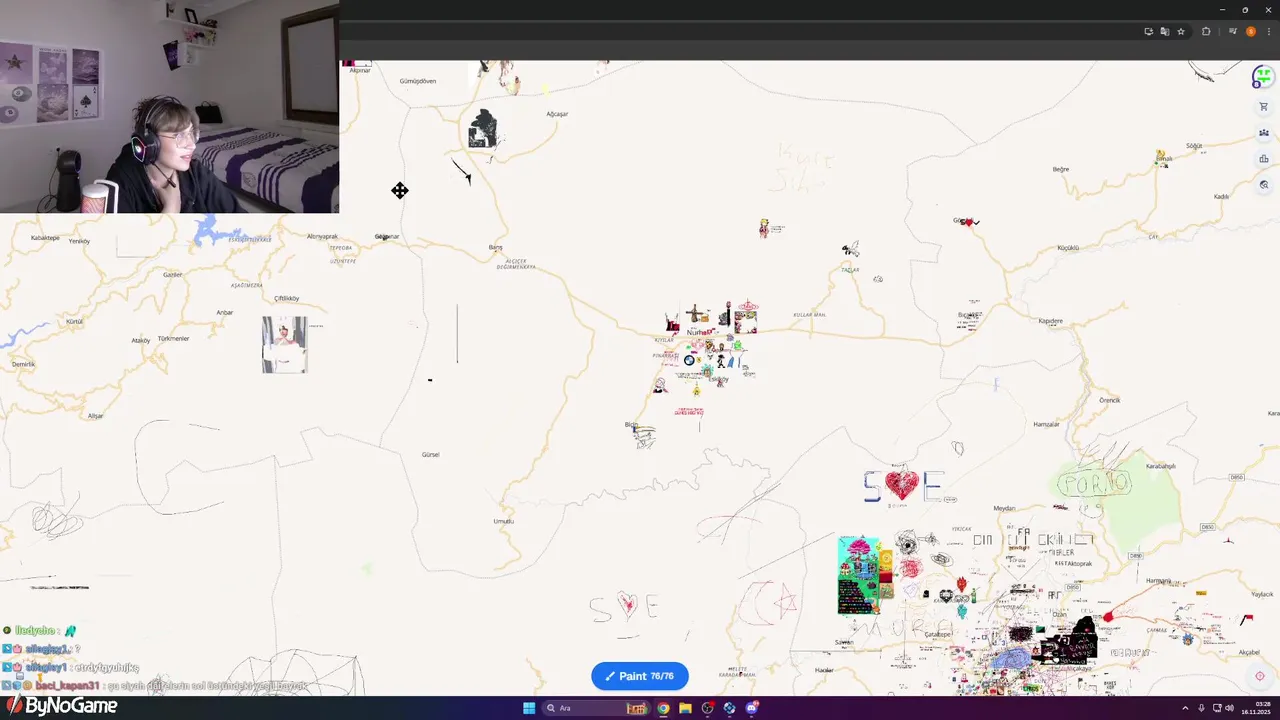Click the Beğre map label
This screenshot has width=1280, height=720.
tap(1061, 169)
